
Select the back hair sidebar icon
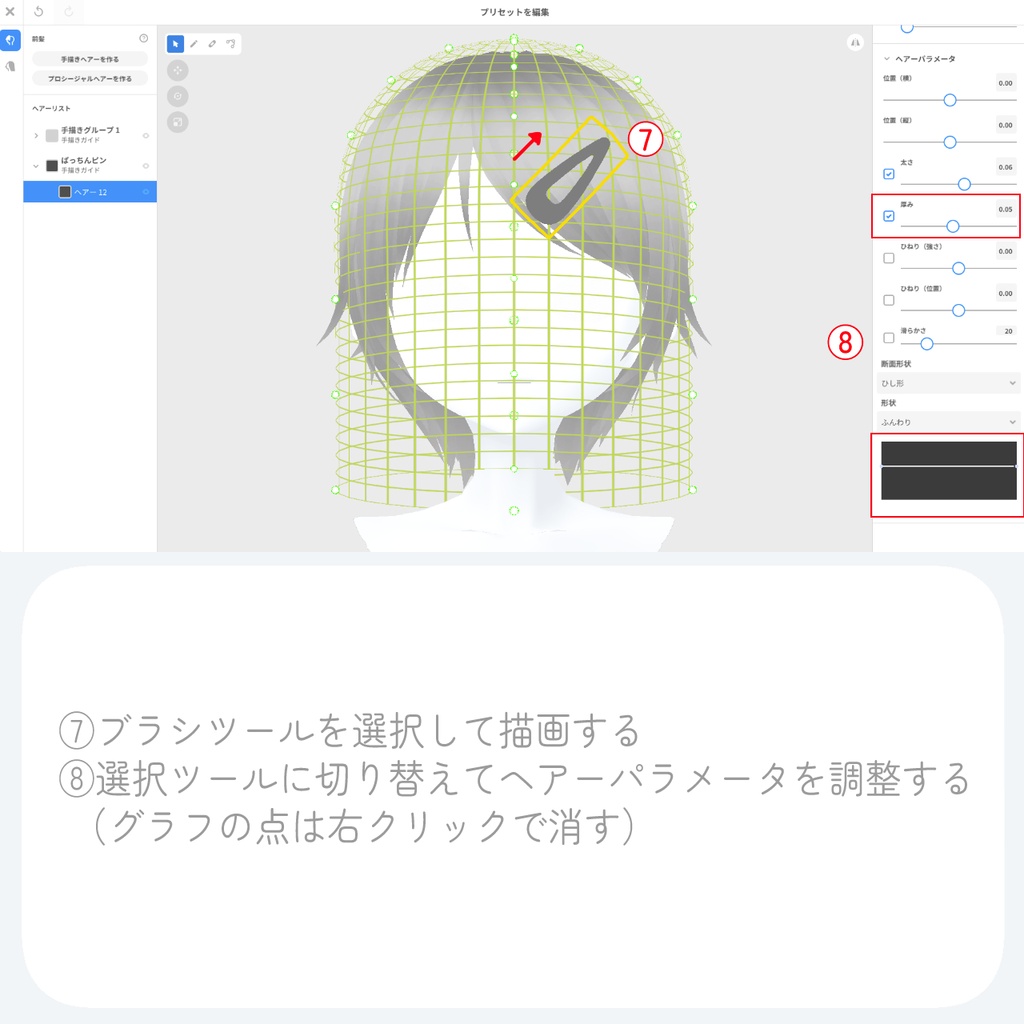coord(10,66)
